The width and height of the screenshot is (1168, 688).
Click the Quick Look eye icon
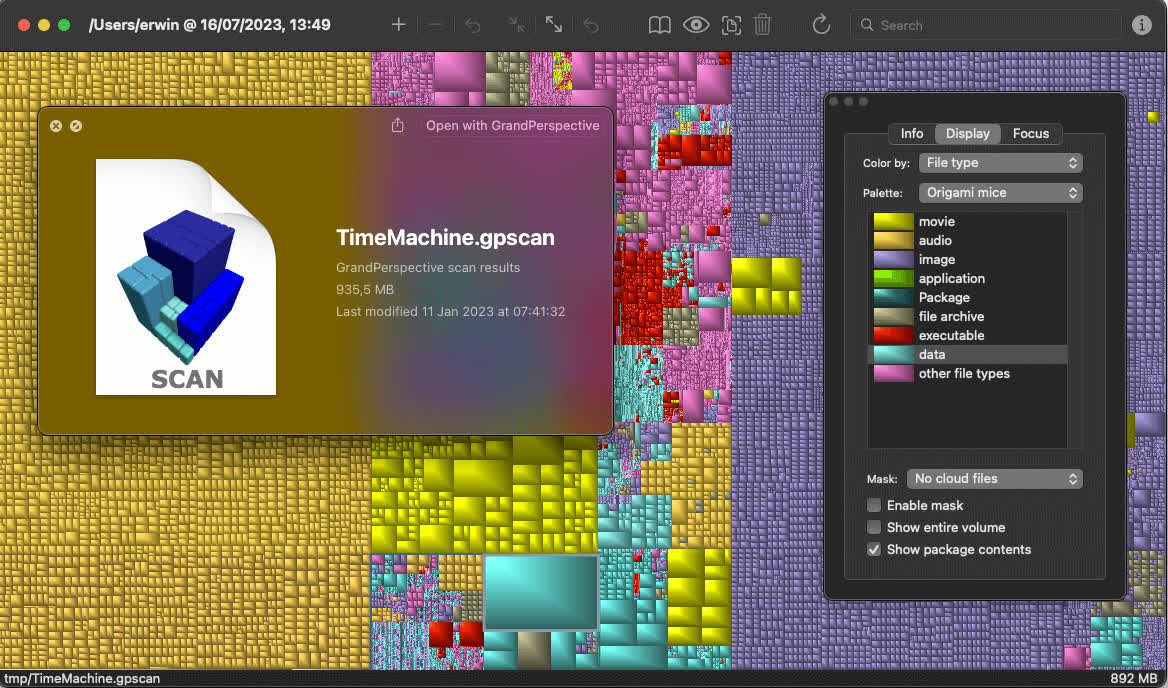point(696,25)
